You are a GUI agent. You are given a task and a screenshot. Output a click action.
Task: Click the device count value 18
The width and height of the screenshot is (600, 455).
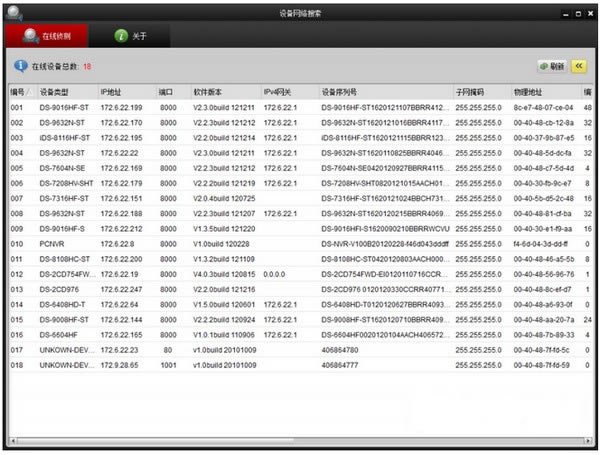click(x=87, y=67)
